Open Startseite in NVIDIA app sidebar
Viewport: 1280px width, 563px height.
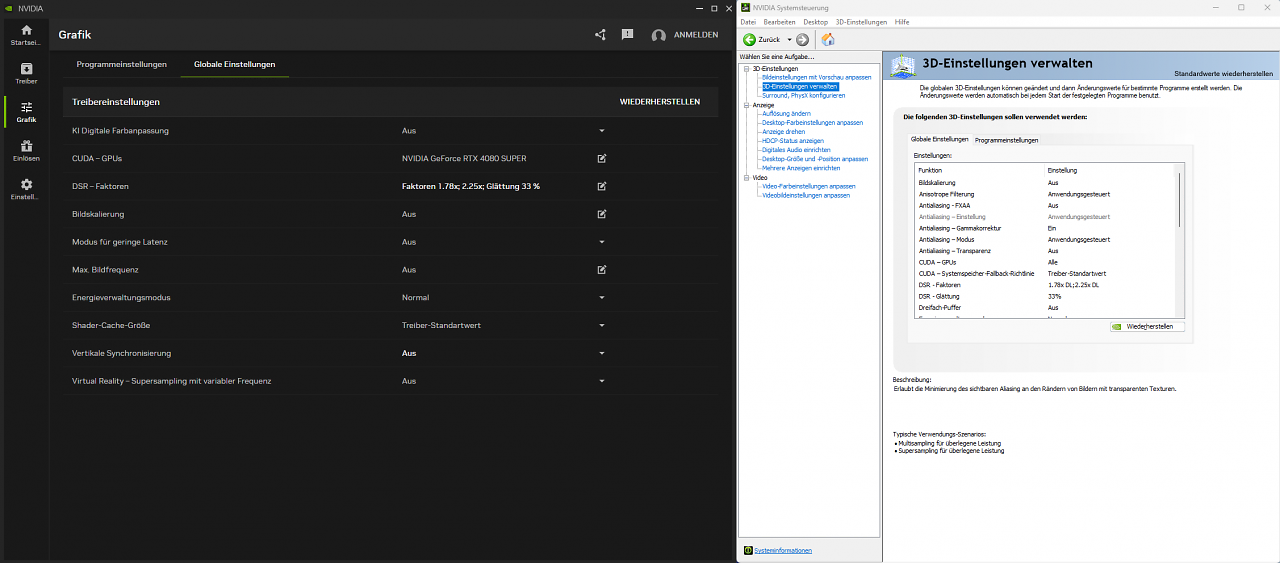pos(26,35)
